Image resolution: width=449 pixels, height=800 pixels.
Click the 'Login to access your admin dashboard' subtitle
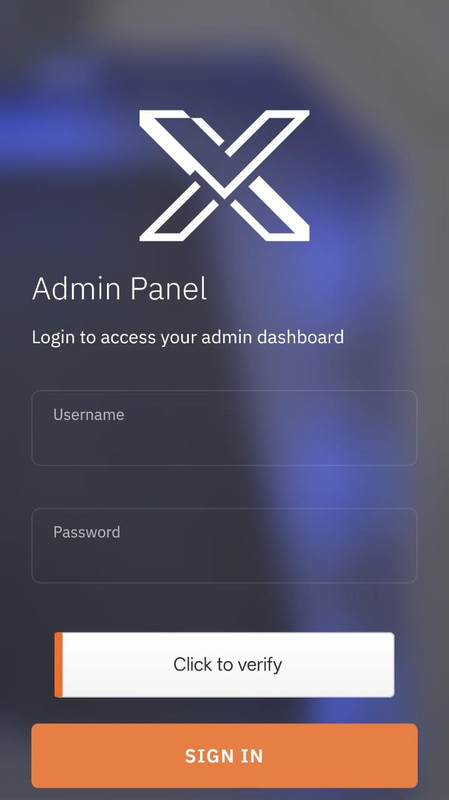coord(188,338)
